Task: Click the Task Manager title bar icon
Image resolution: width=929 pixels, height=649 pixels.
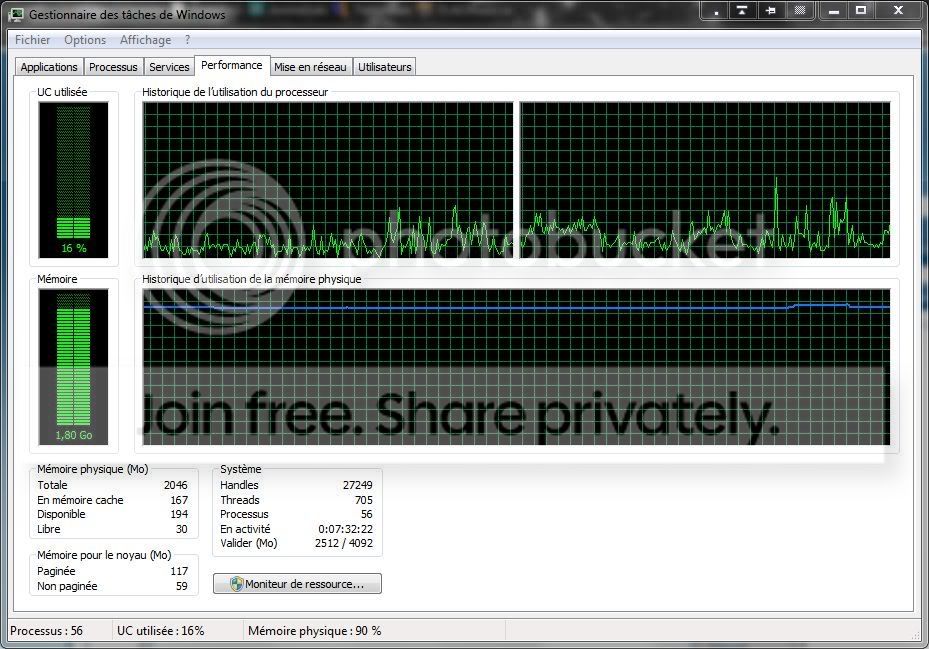Action: coord(16,14)
